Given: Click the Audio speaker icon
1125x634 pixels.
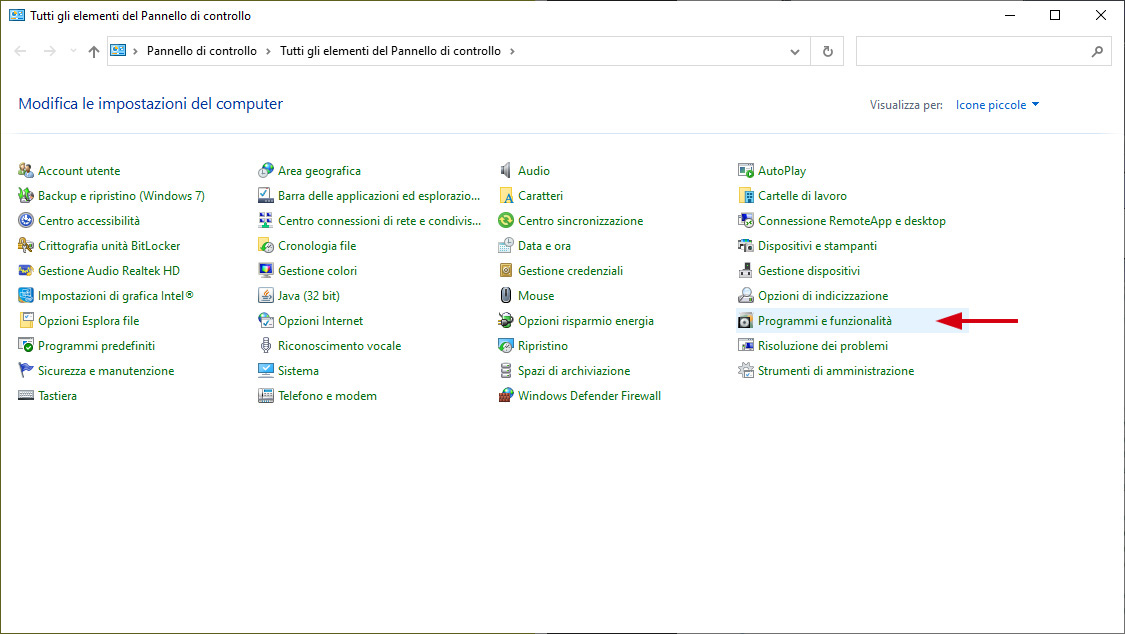Looking at the screenshot, I should (x=506, y=171).
